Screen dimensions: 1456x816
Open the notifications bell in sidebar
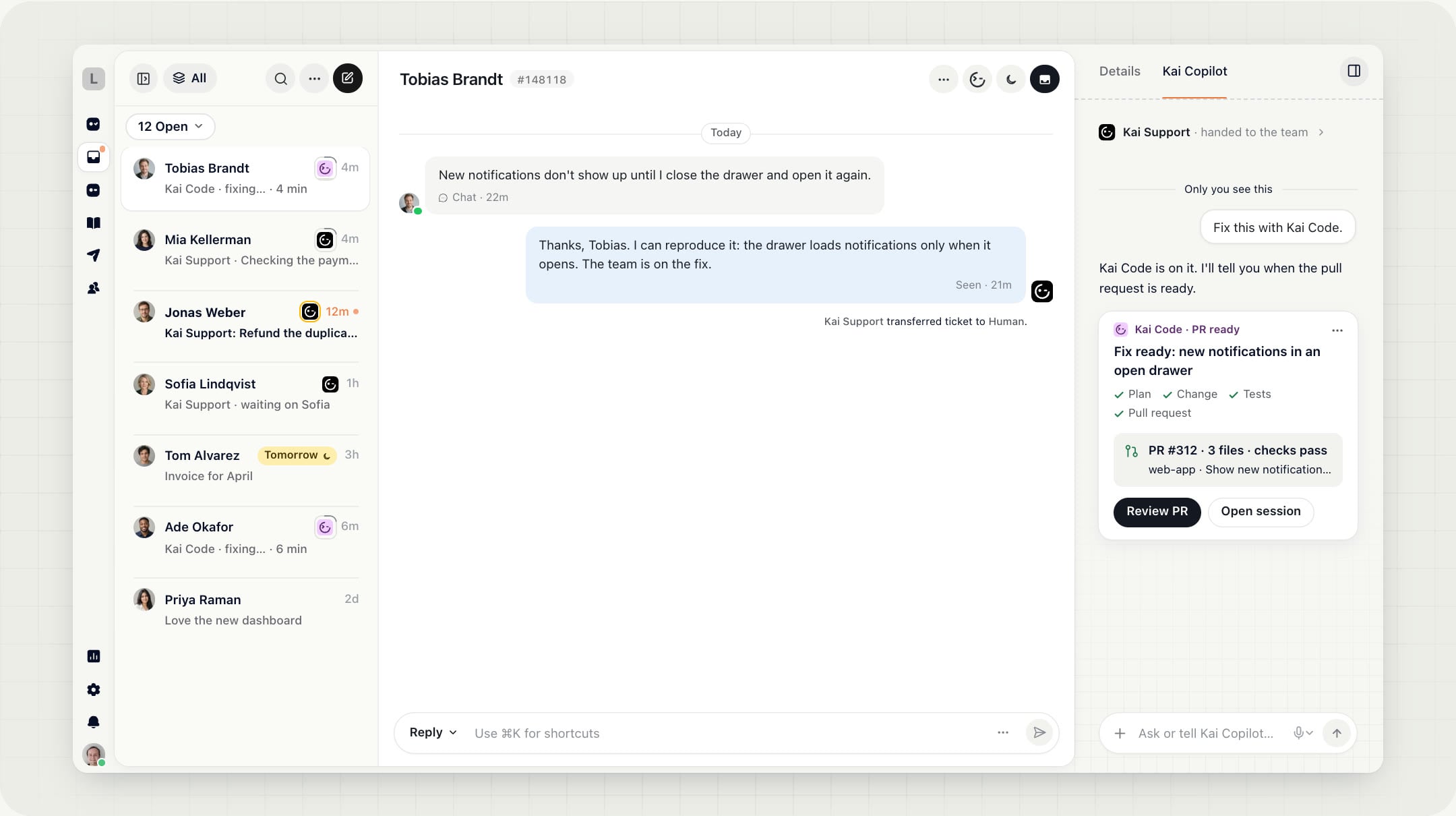(x=94, y=722)
